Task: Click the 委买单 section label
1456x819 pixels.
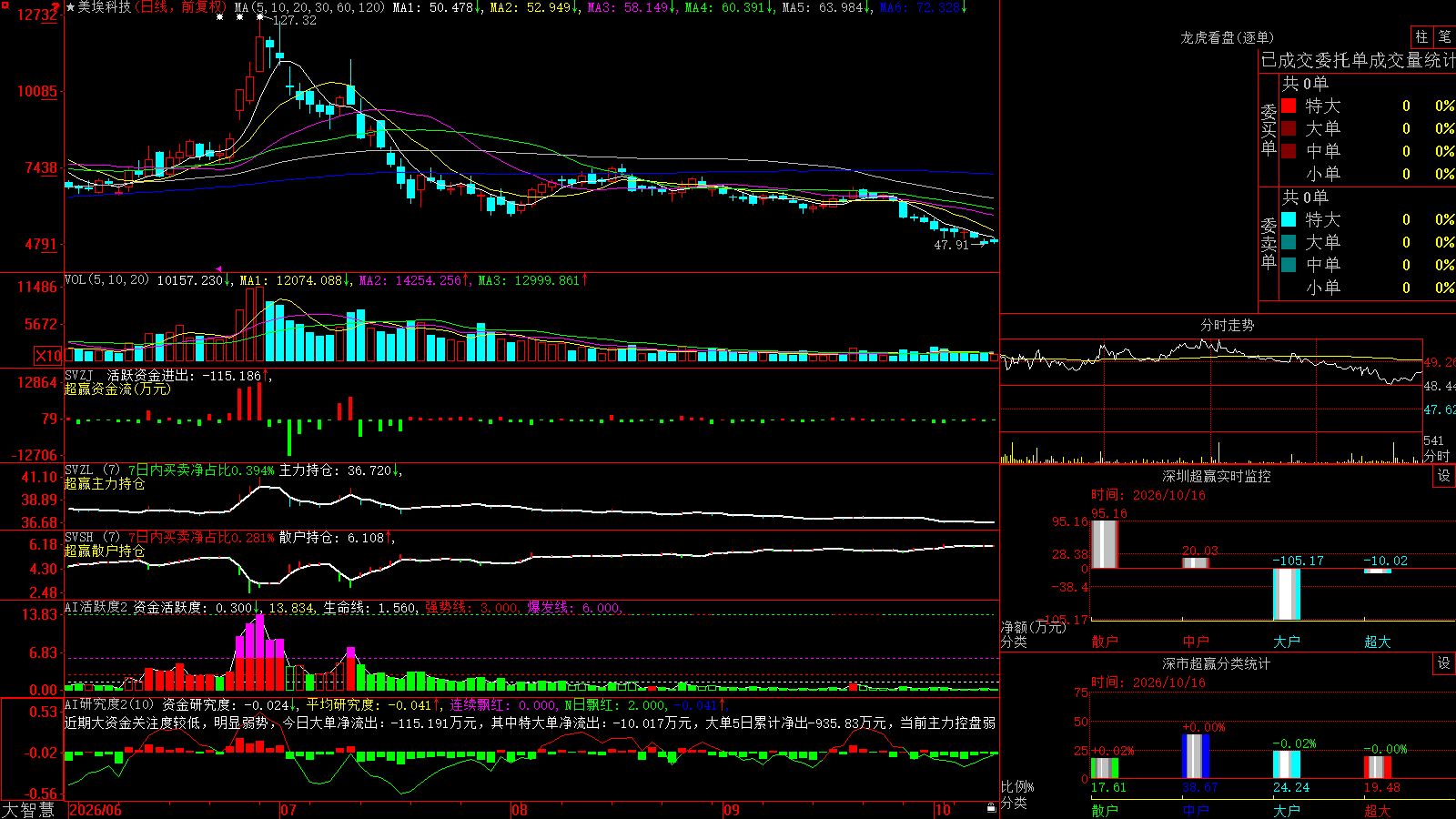Action: coord(1269,129)
